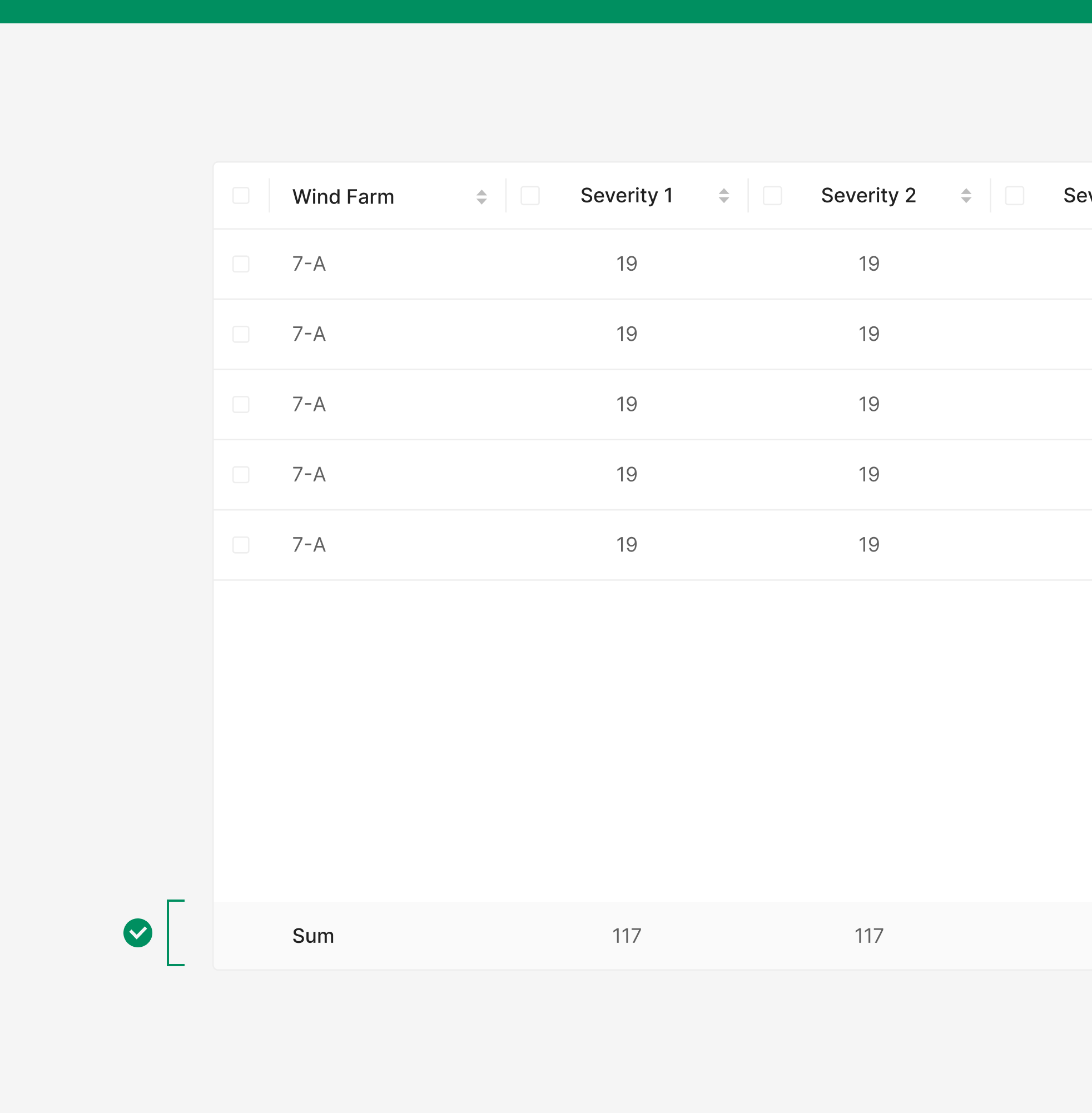The width and height of the screenshot is (1092, 1113).
Task: Click the Sum row label
Action: 313,936
